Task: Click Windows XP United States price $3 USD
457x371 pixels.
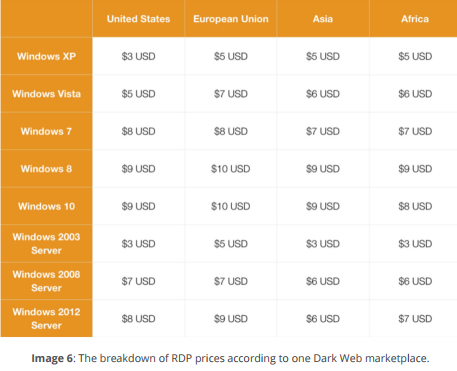Action: pyautogui.click(x=138, y=56)
